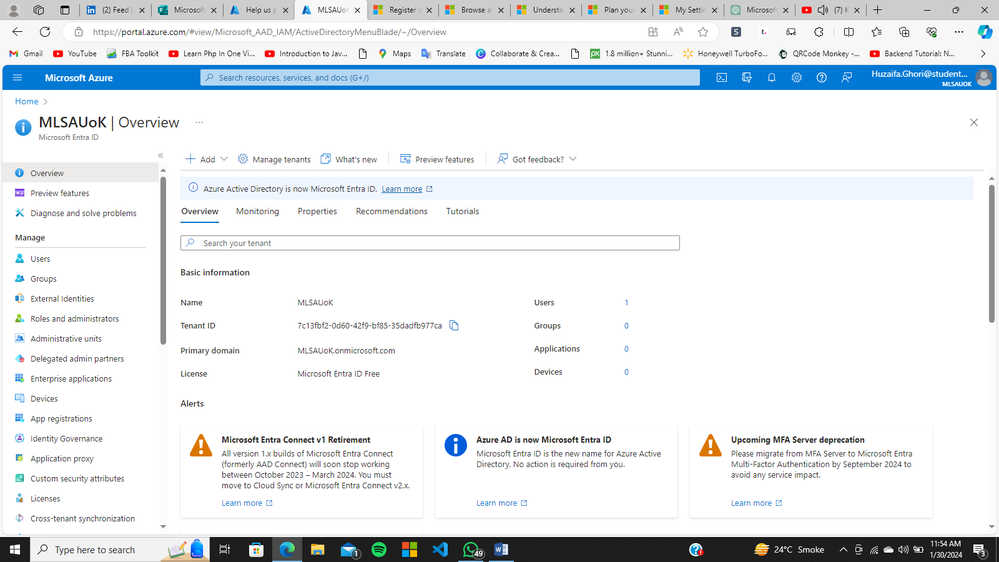
Task: Focus the Azure global search box
Action: [450, 78]
